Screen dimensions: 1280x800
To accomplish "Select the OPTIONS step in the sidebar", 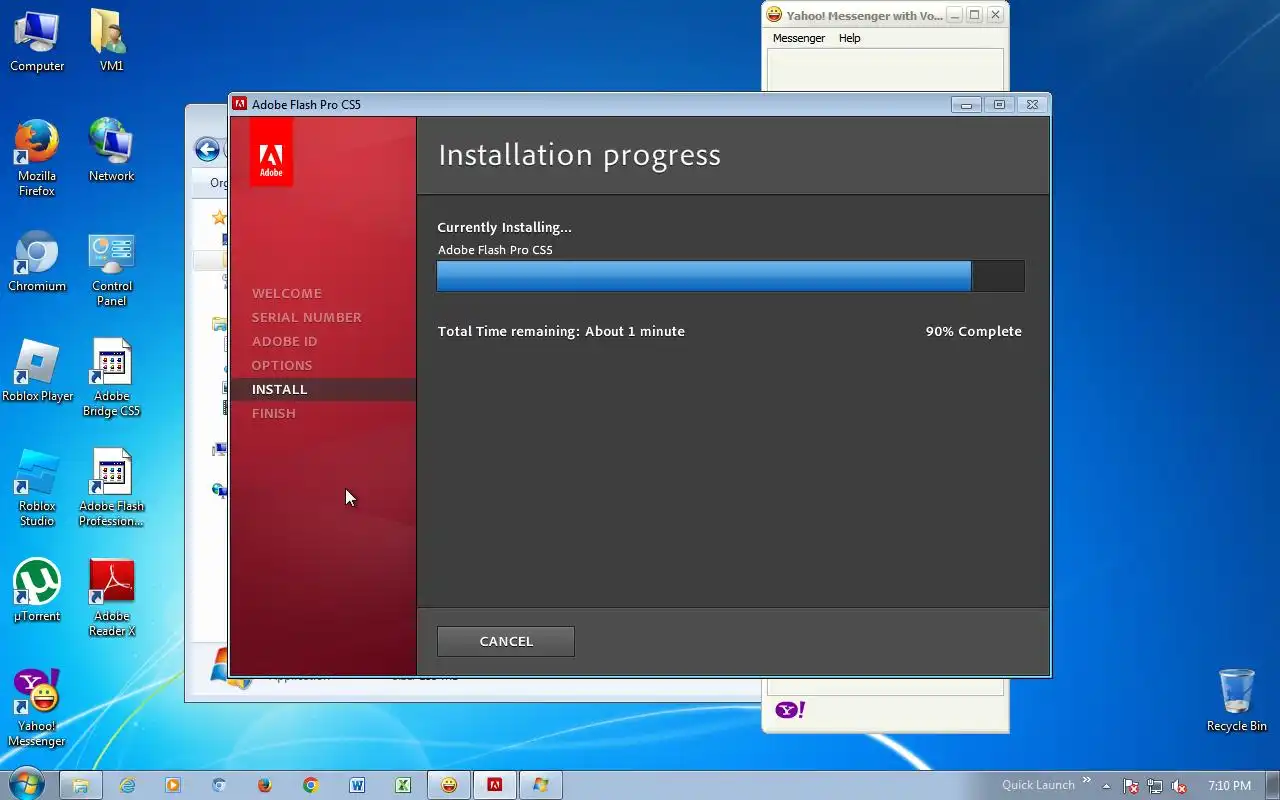I will tap(282, 365).
